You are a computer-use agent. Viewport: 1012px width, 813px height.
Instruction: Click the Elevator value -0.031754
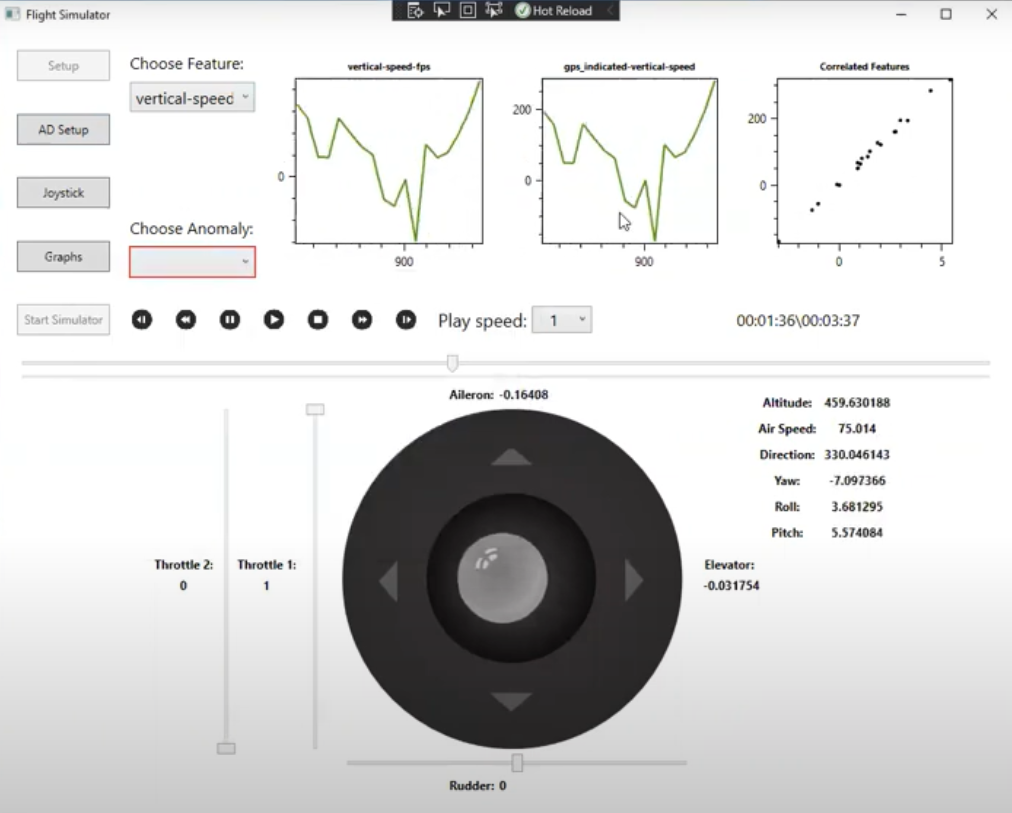click(x=731, y=586)
